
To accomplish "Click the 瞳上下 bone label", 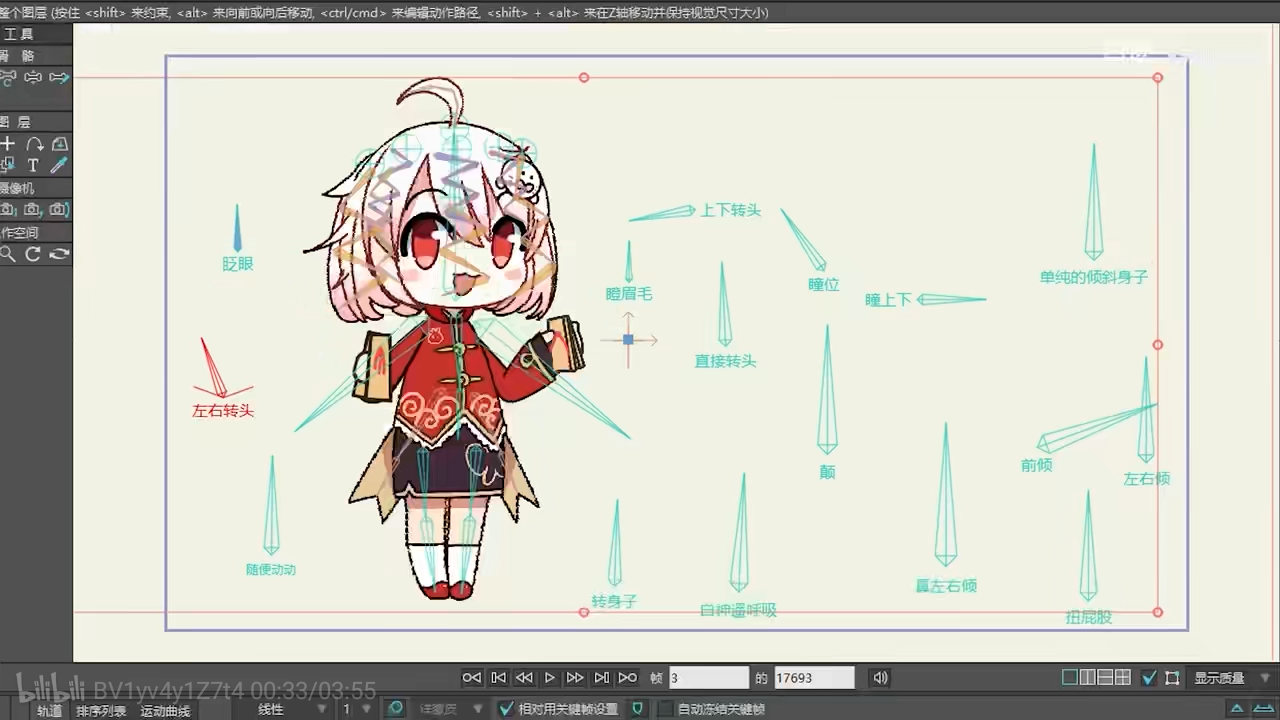I will point(889,299).
